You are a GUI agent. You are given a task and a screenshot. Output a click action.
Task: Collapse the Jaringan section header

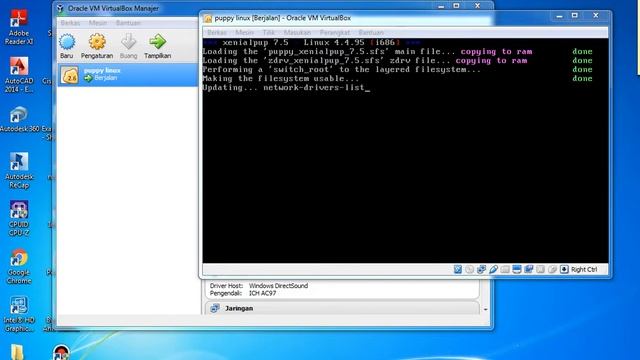pyautogui.click(x=341, y=309)
